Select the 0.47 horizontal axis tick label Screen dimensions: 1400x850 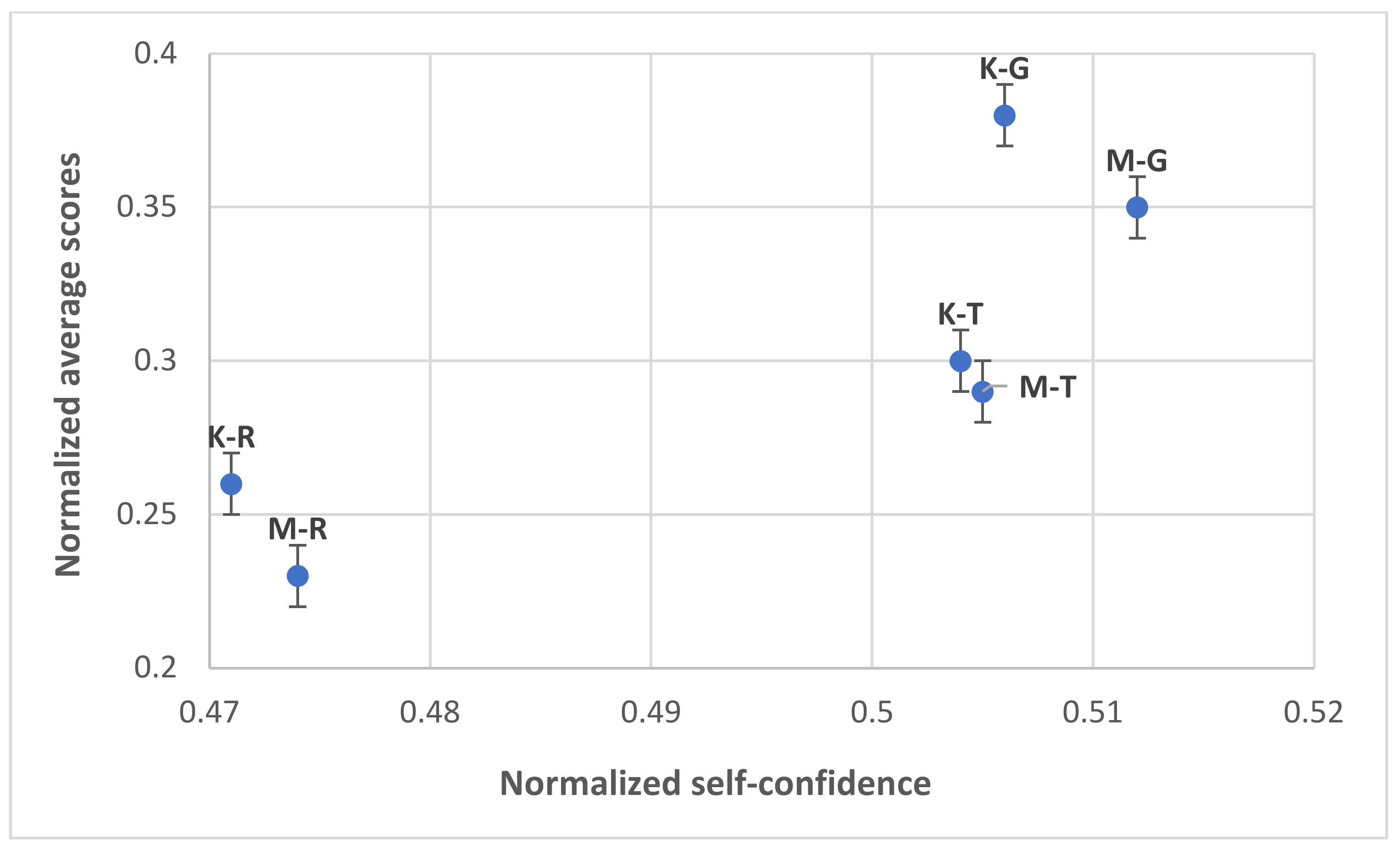click(209, 712)
